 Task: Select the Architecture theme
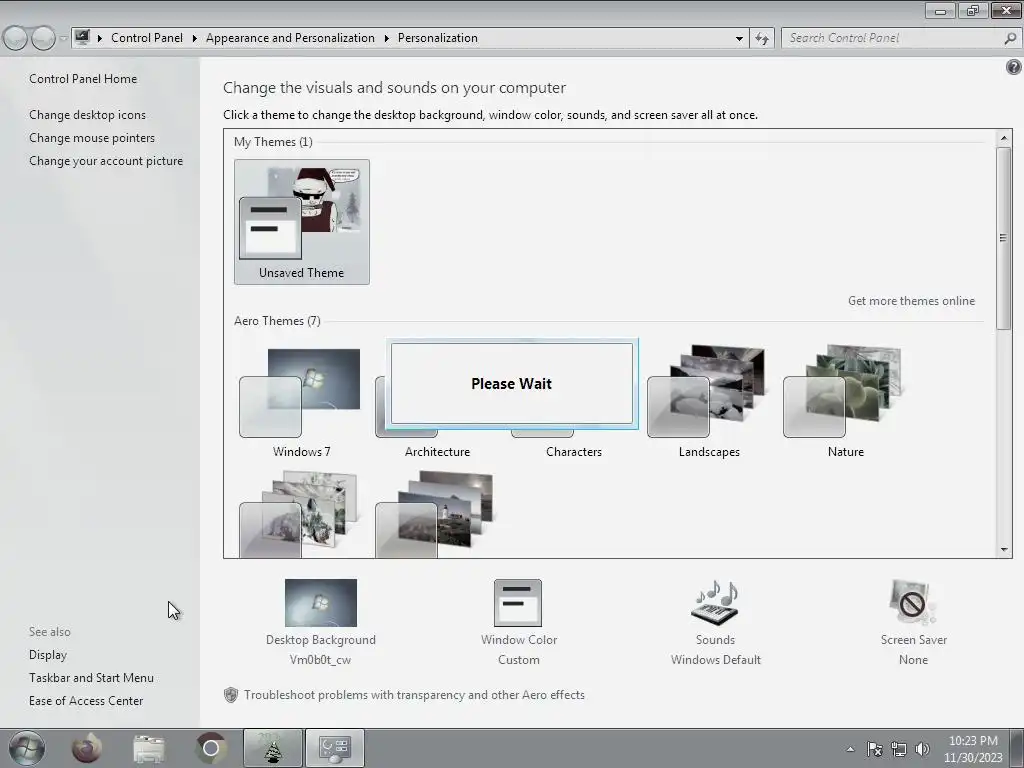click(437, 452)
